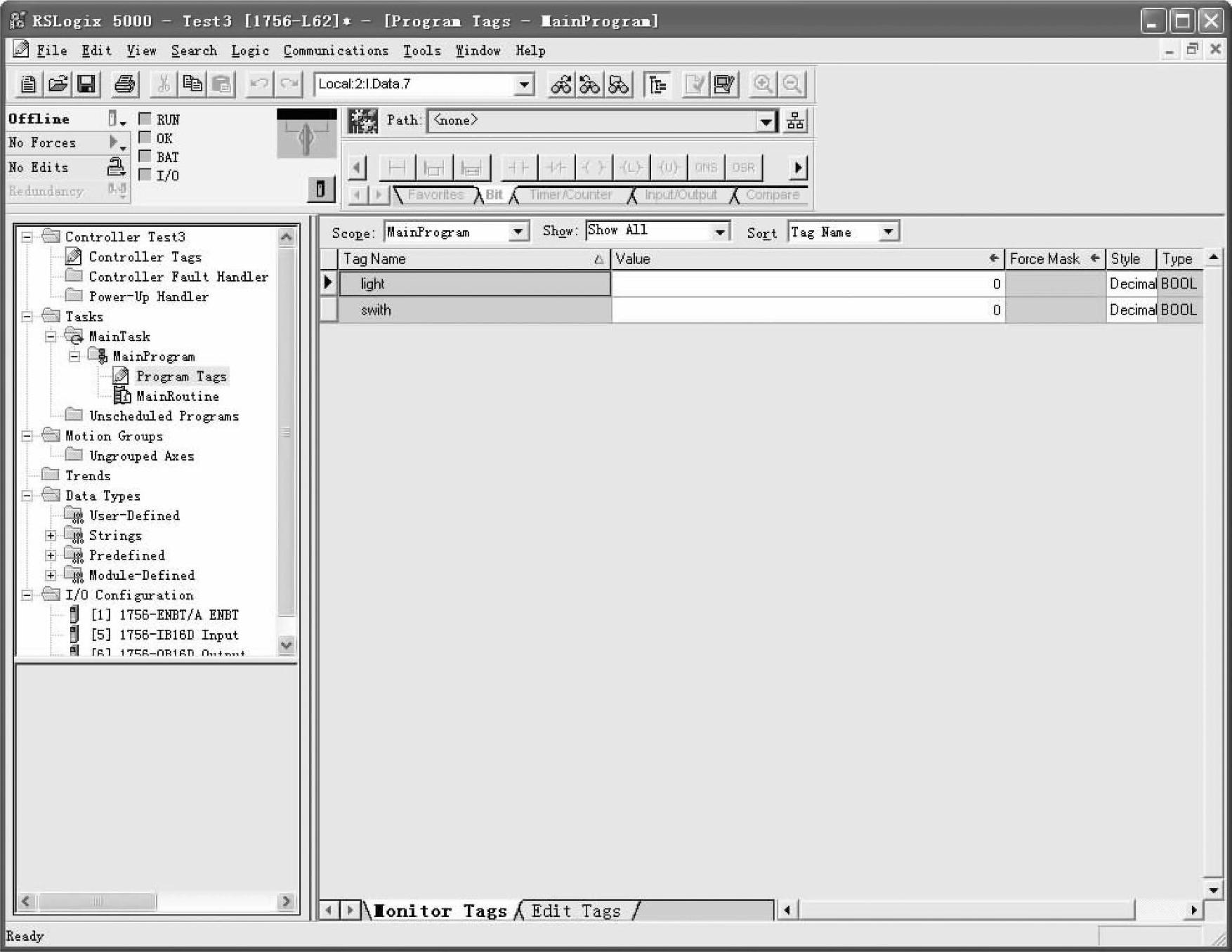Toggle the controller organizer tree icon
The height and width of the screenshot is (952, 1232).
(657, 84)
